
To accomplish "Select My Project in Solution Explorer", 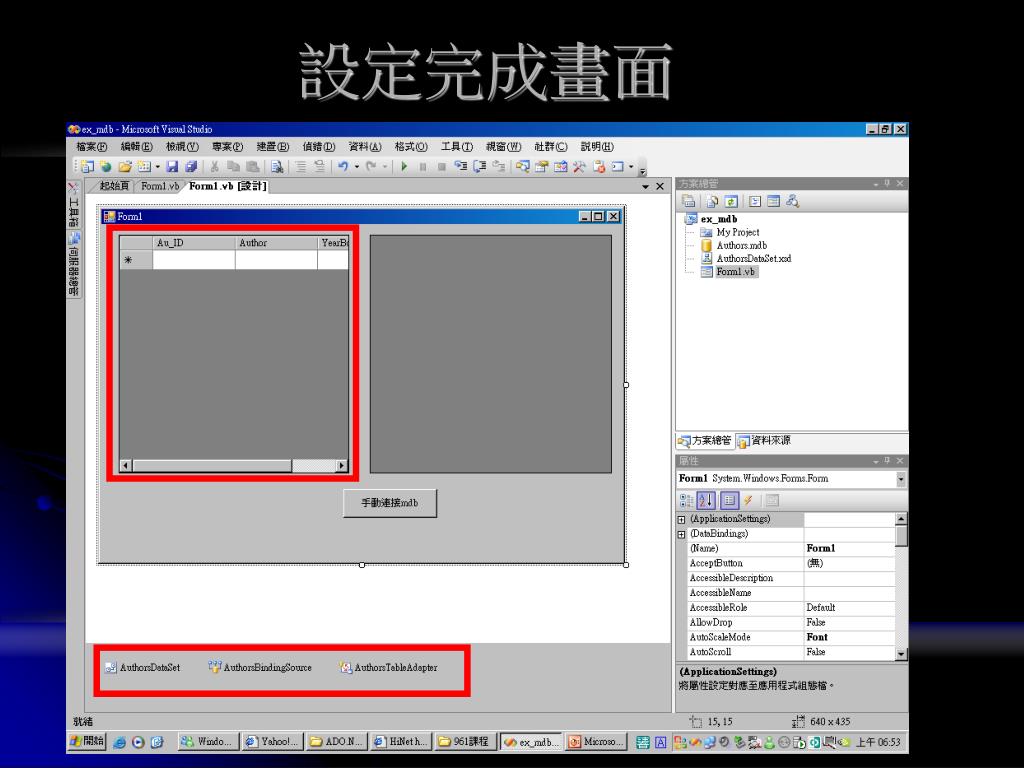I will pyautogui.click(x=737, y=232).
